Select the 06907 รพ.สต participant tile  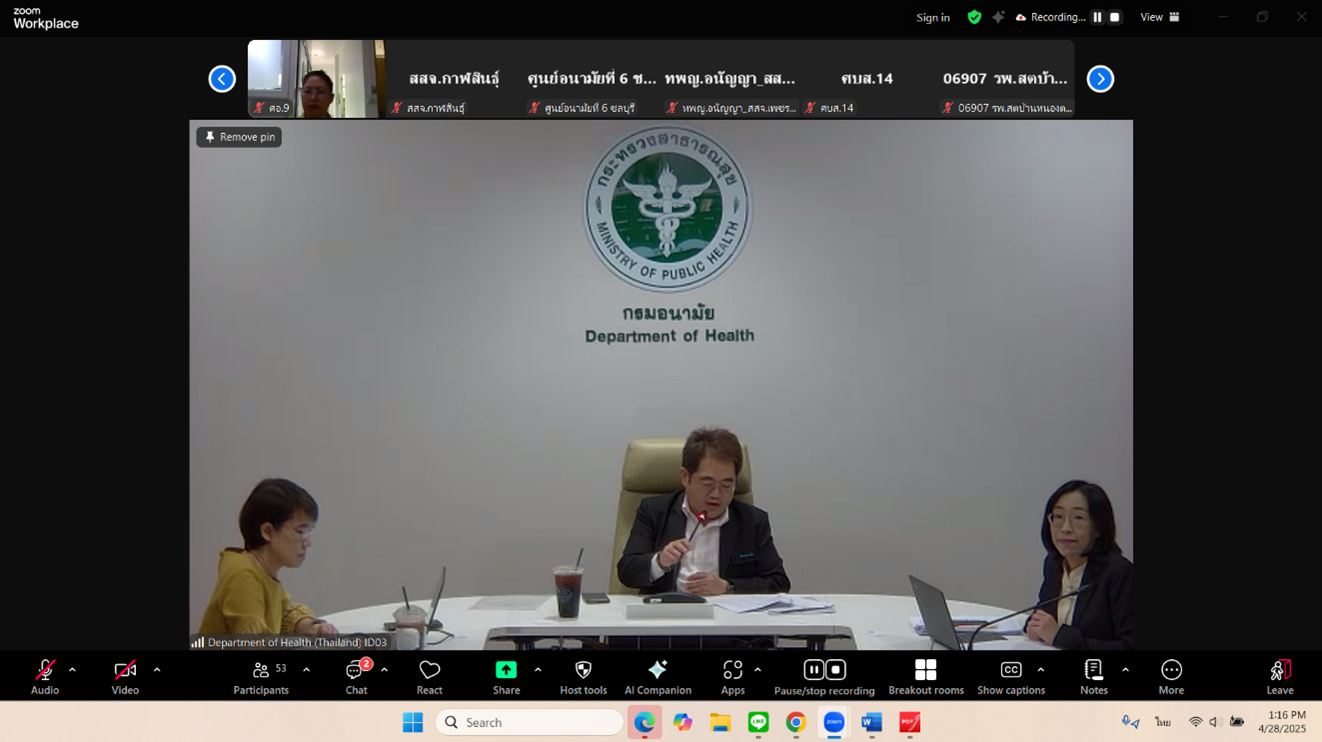pyautogui.click(x=1006, y=79)
